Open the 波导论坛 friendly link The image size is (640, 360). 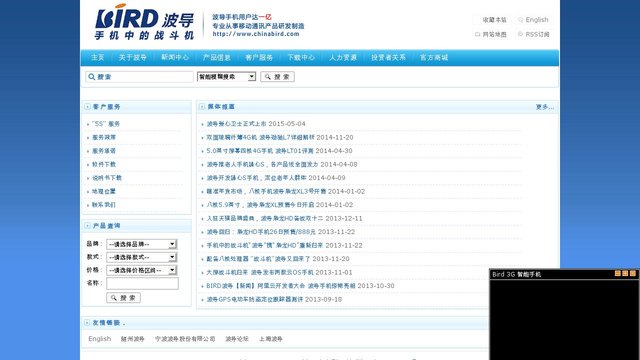[x=237, y=339]
